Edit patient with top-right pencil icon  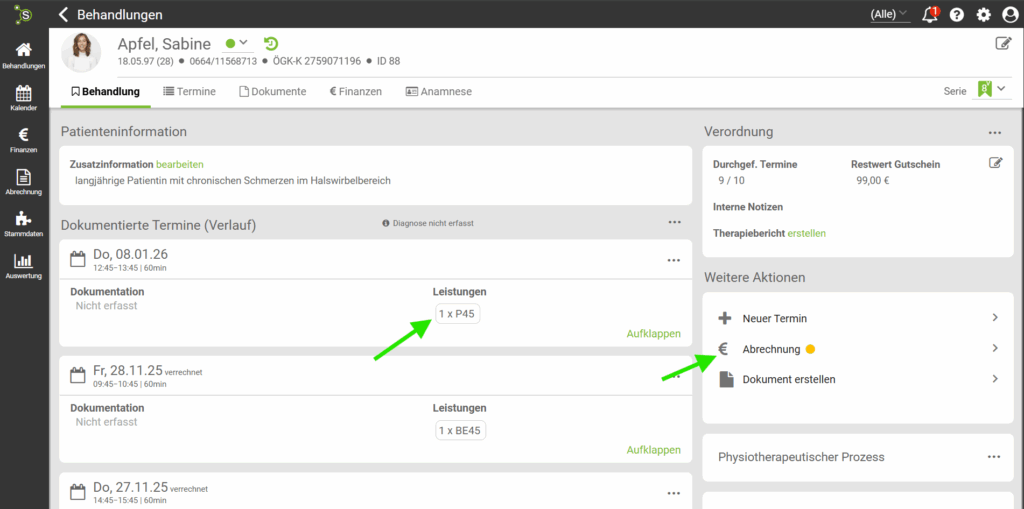[x=1003, y=43]
